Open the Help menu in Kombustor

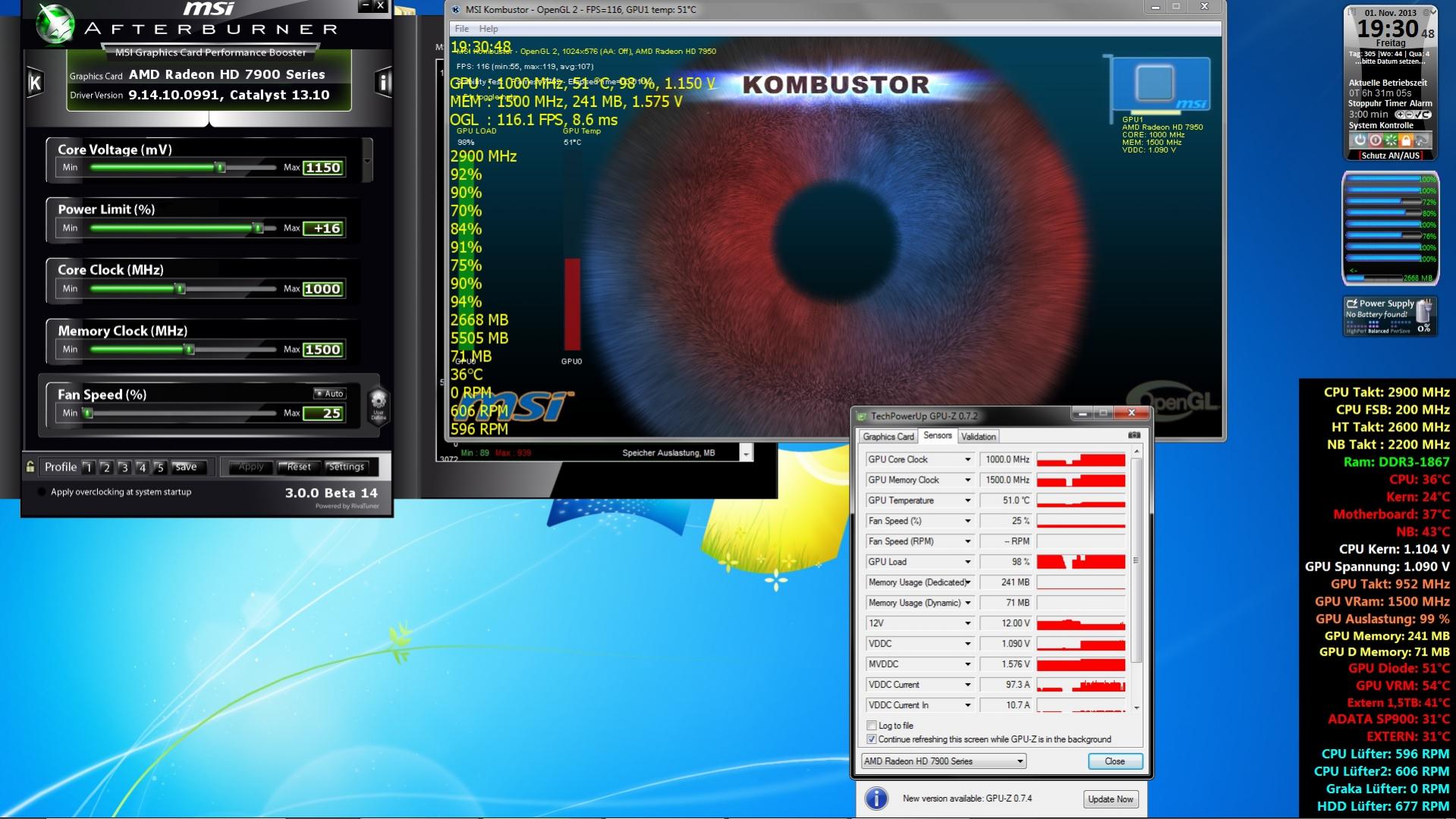point(489,29)
